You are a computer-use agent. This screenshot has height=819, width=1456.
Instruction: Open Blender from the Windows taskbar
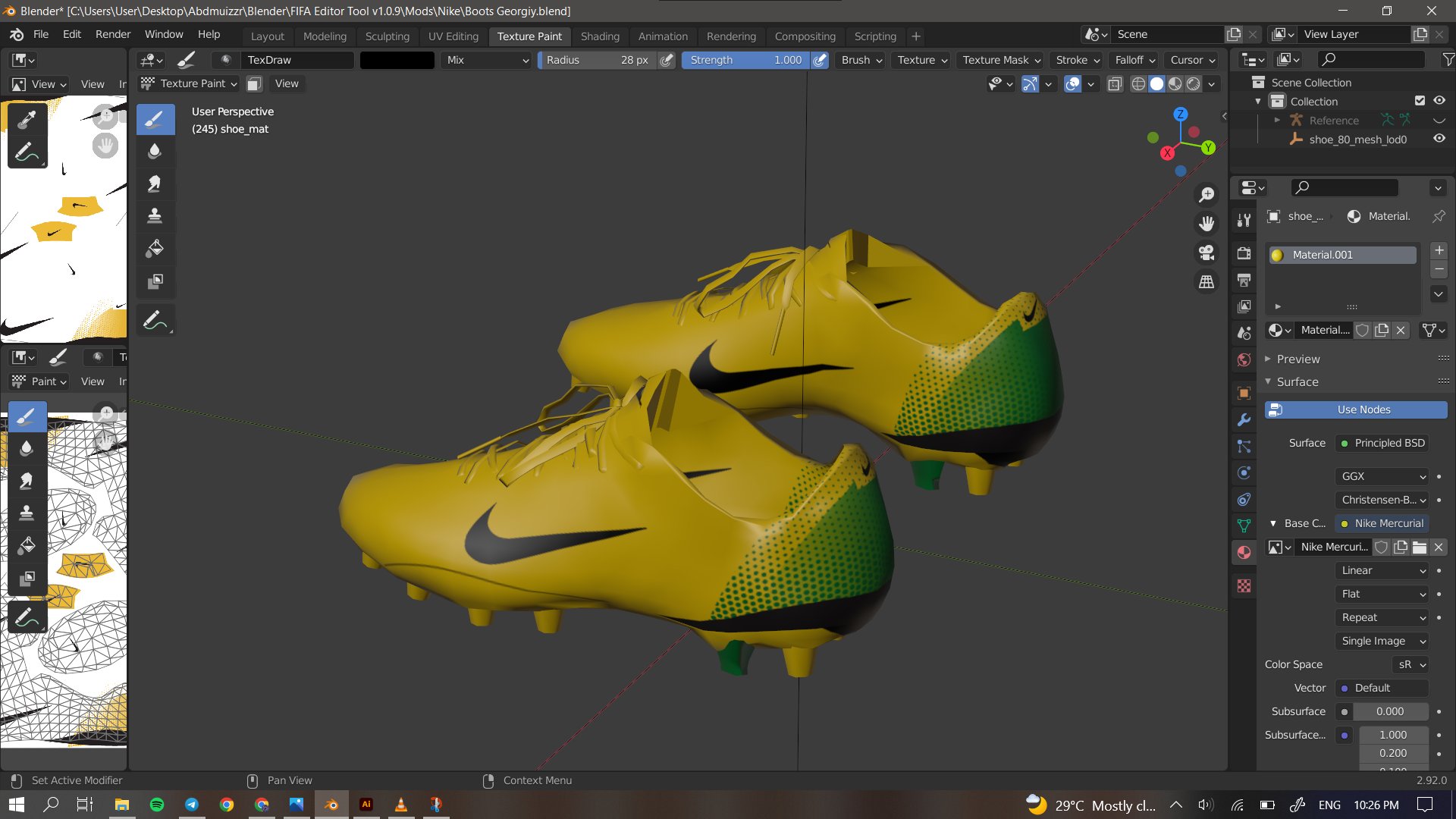[331, 805]
